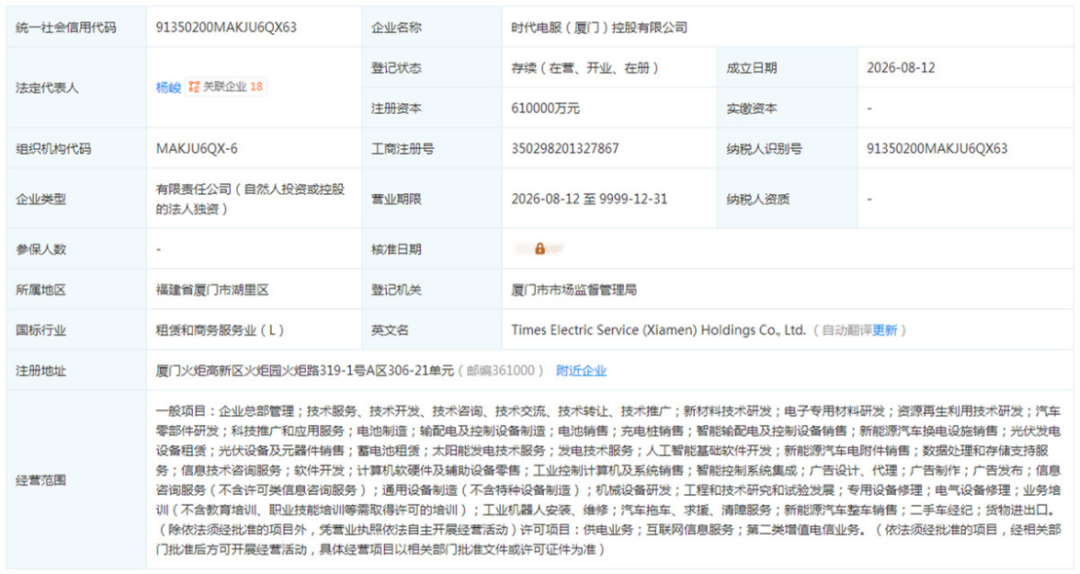This screenshot has height=574, width=1080.
Task: Click the 经营范围 label cell
Action: [76, 480]
